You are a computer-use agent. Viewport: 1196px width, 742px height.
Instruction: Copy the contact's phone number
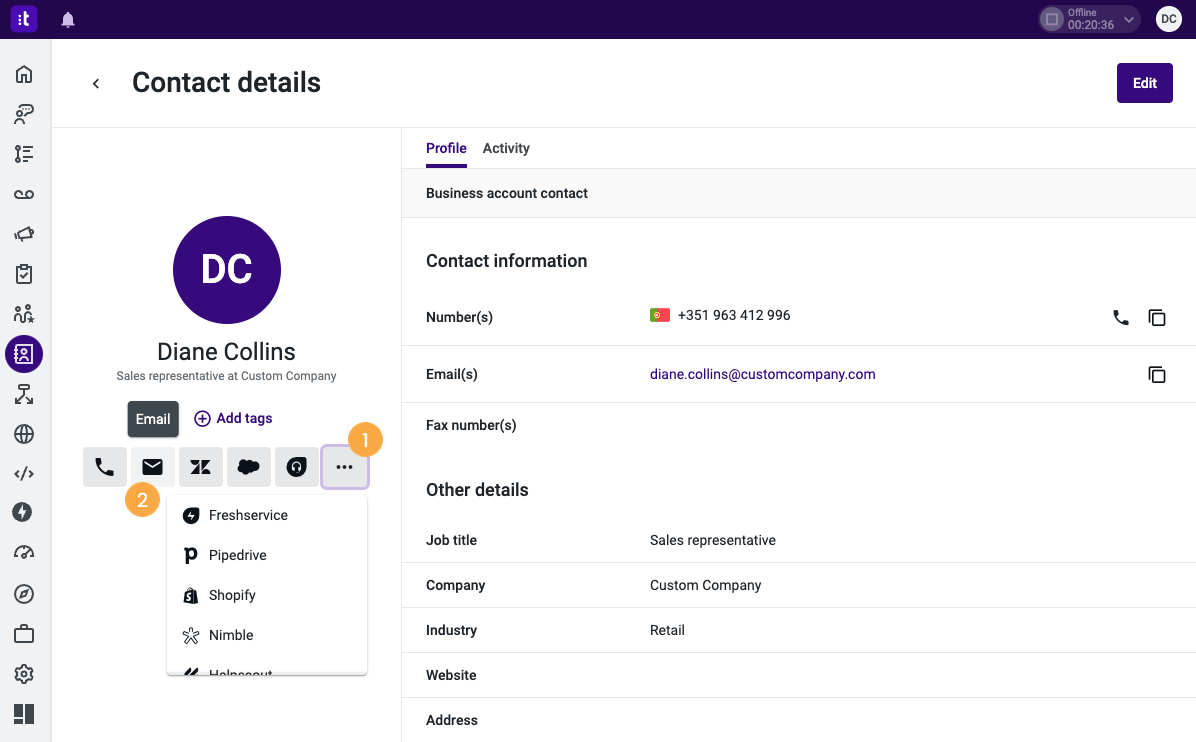click(1157, 317)
